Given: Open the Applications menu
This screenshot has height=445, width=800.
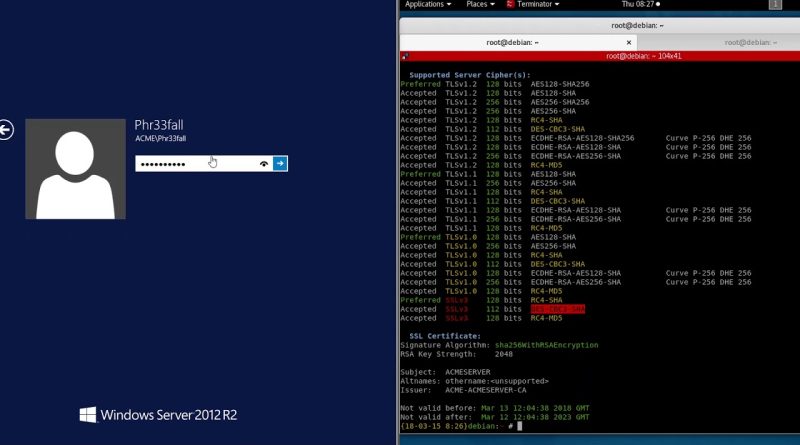Looking at the screenshot, I should (x=428, y=4).
